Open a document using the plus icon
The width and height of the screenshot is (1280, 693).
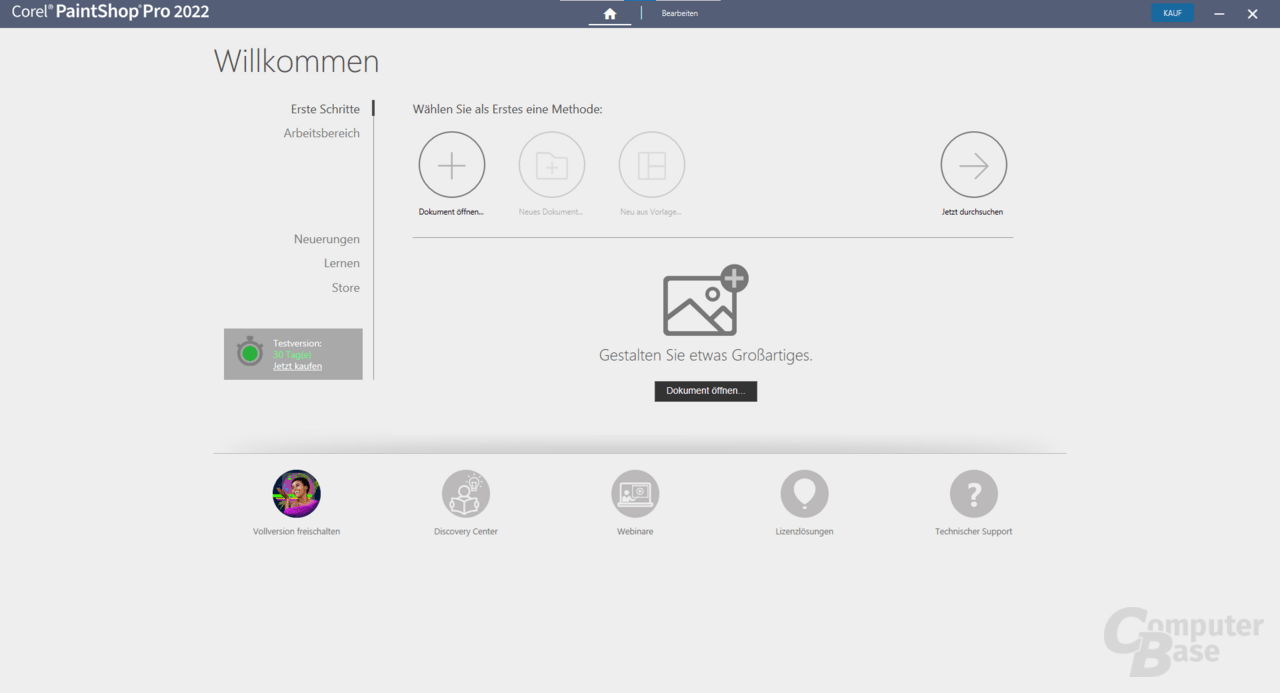[x=451, y=163]
